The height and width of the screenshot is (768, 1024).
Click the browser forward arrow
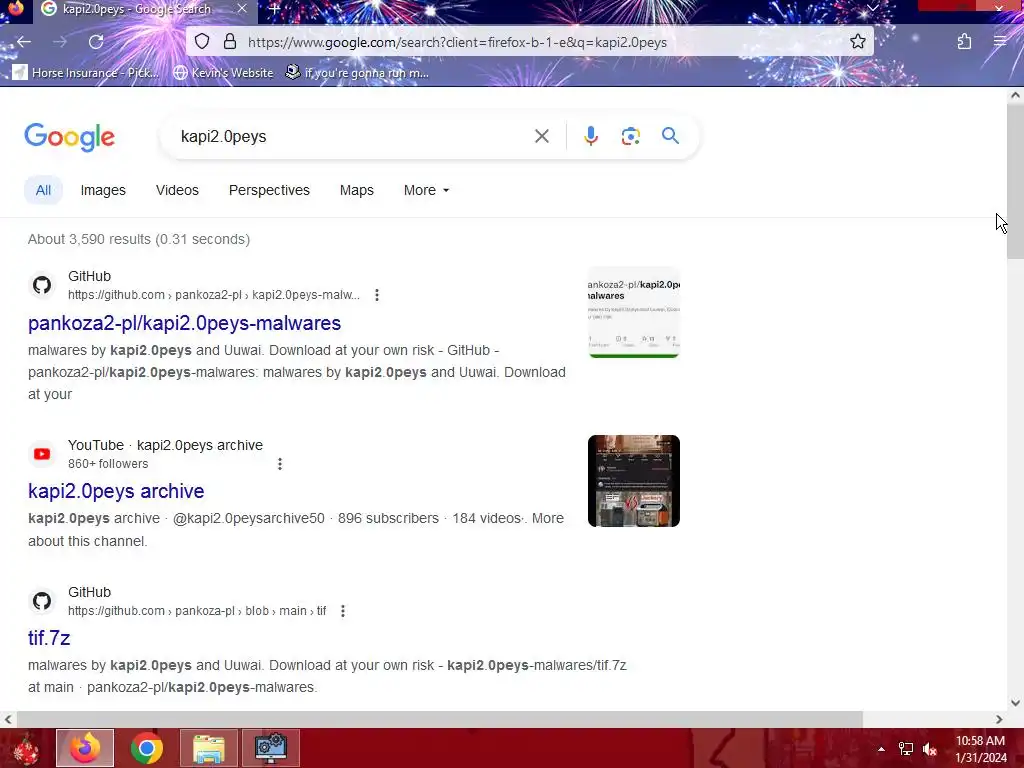coord(60,42)
